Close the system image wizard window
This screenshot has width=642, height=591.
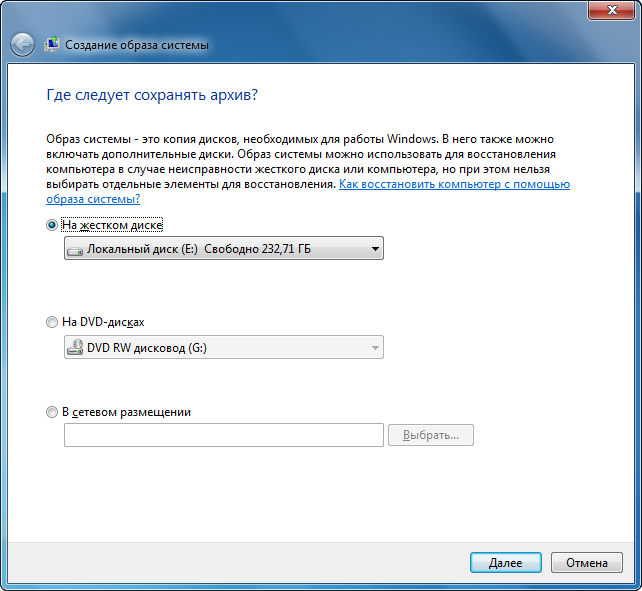(612, 10)
